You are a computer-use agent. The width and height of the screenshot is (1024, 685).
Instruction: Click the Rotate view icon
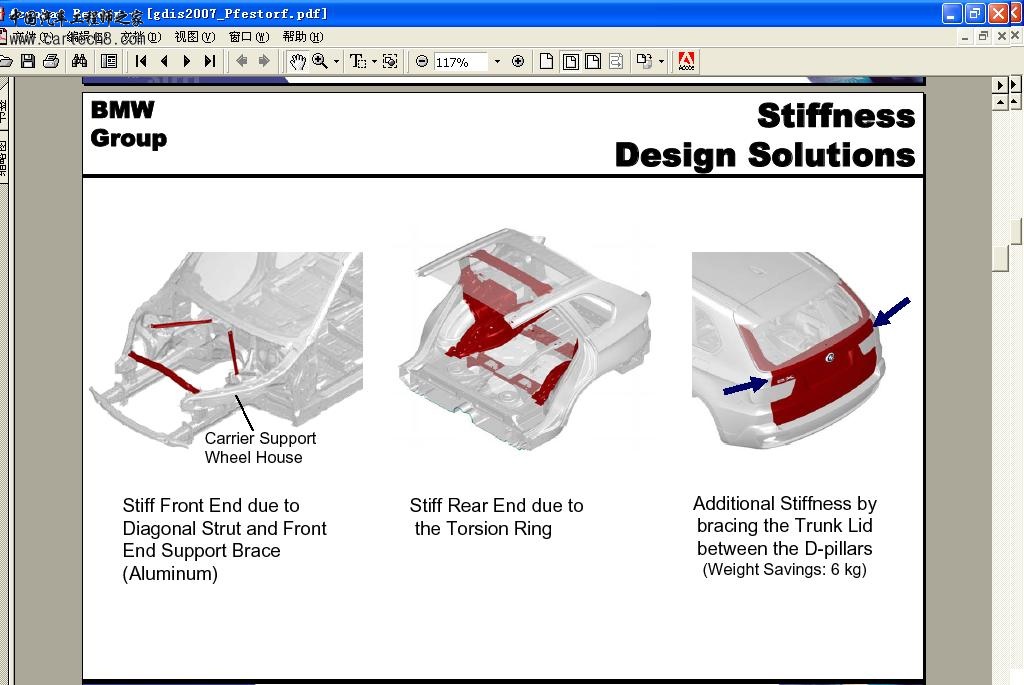(644, 61)
